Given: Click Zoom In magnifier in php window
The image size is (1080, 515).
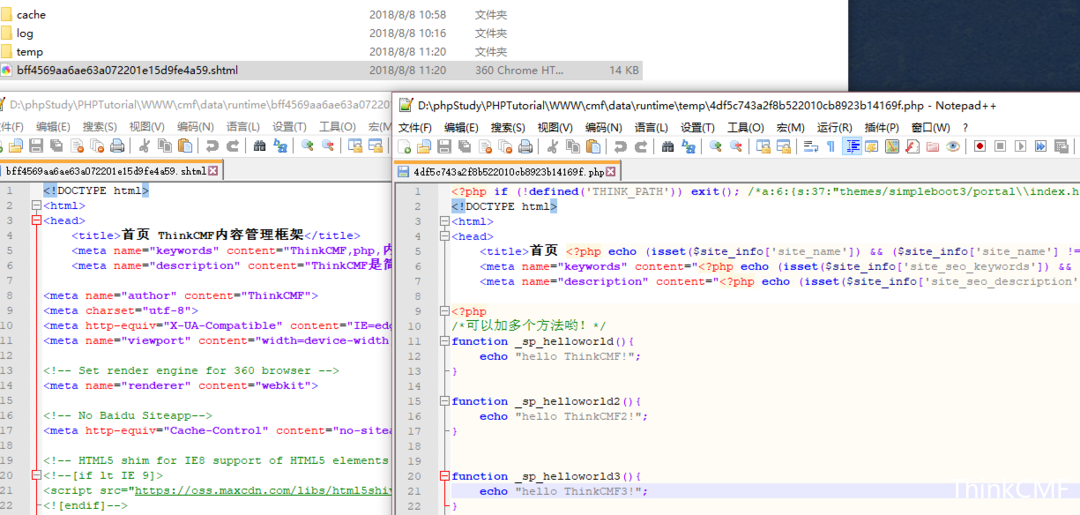Looking at the screenshot, I should tap(716, 146).
